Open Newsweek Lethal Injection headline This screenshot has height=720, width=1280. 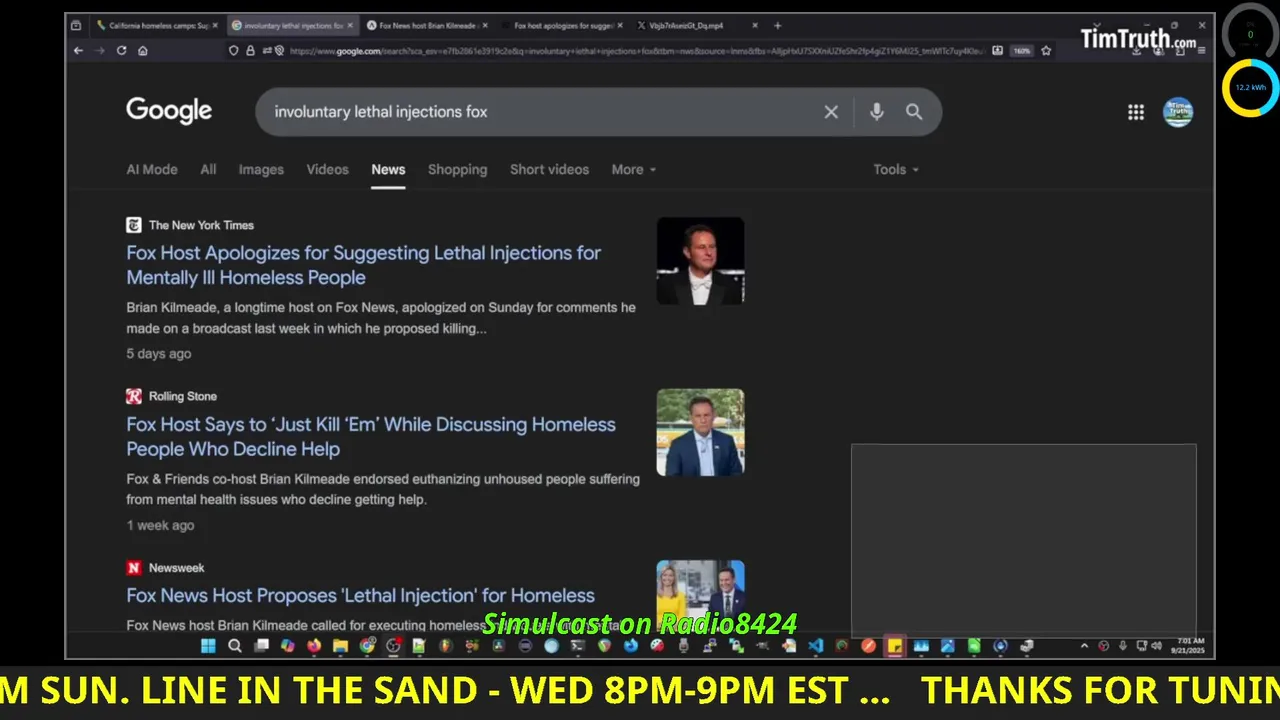pos(360,595)
